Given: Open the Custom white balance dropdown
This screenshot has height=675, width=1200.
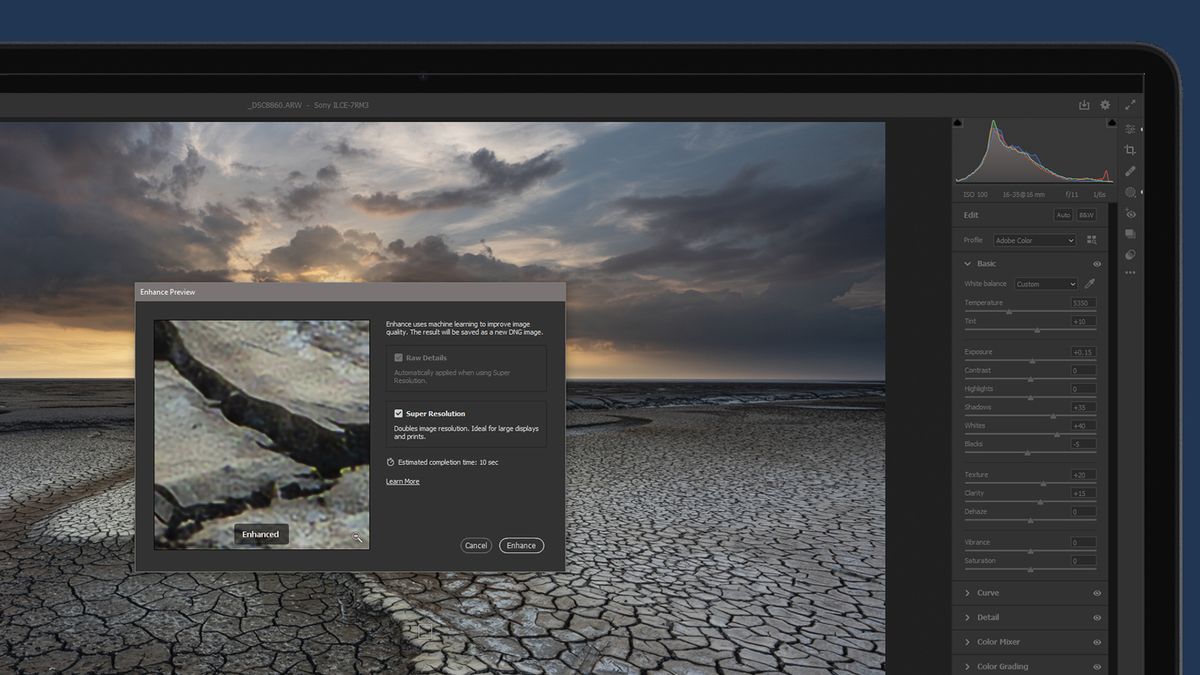Looking at the screenshot, I should [1046, 284].
